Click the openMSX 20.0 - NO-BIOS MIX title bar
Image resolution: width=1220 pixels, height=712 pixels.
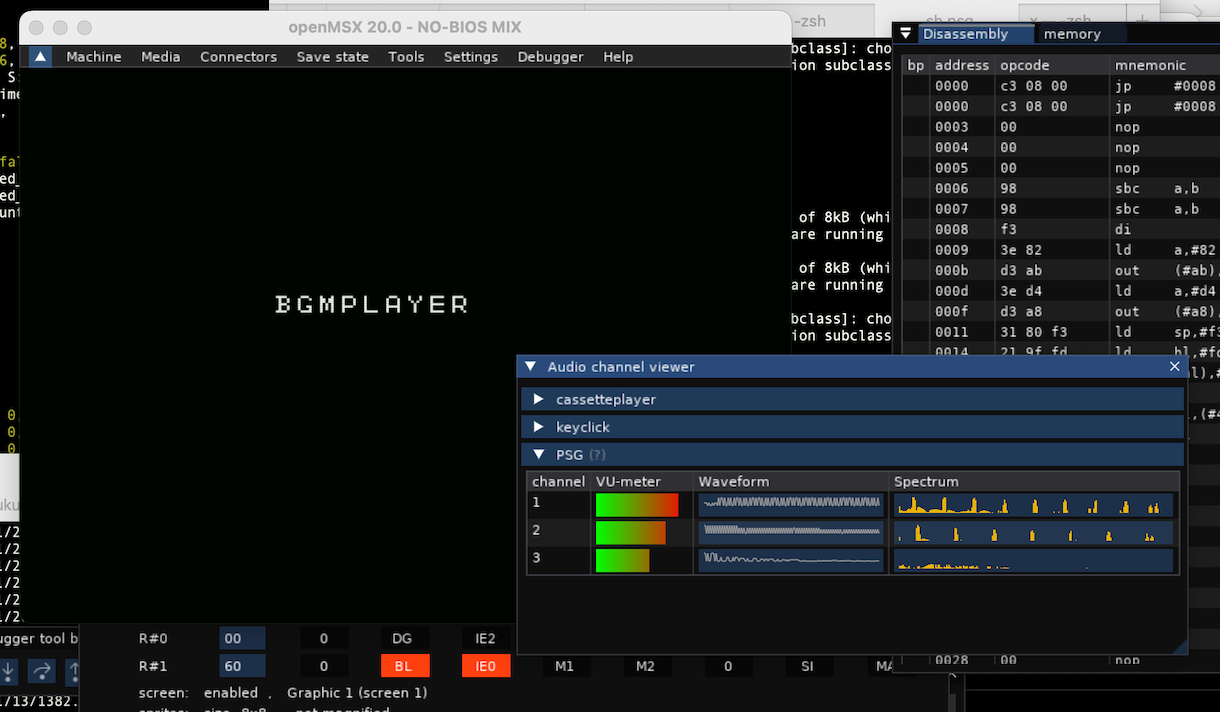(x=404, y=28)
